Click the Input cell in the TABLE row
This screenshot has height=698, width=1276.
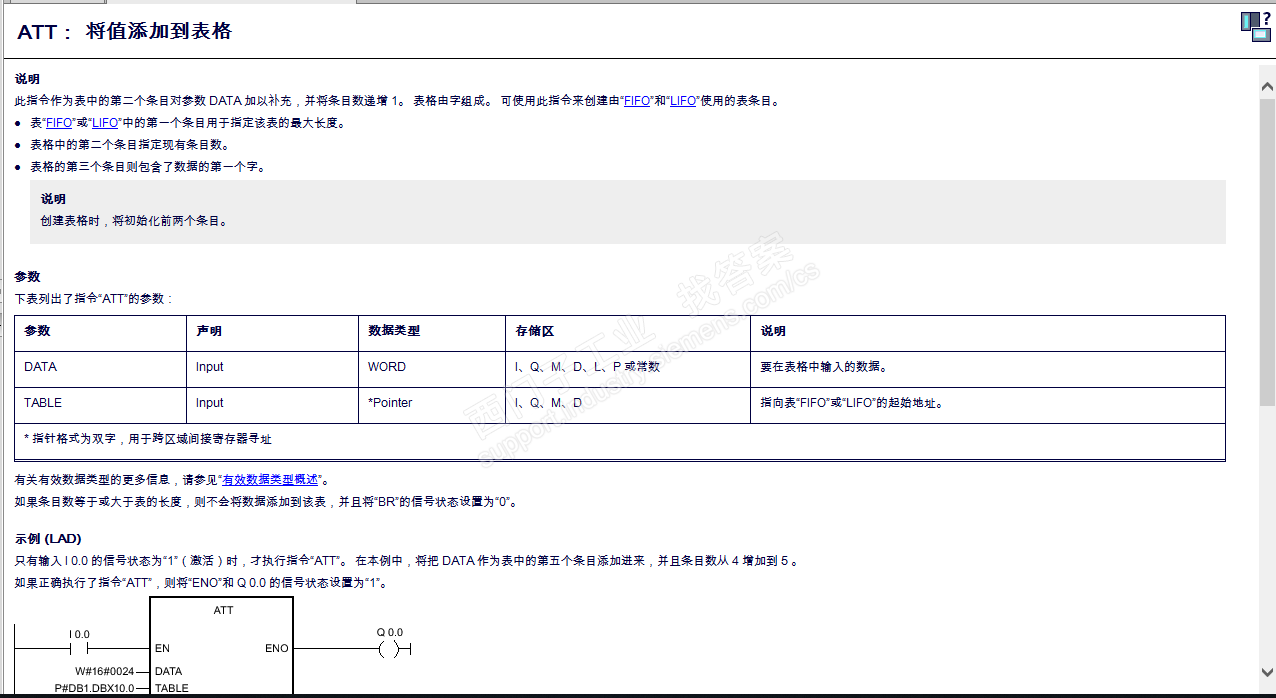click(272, 405)
